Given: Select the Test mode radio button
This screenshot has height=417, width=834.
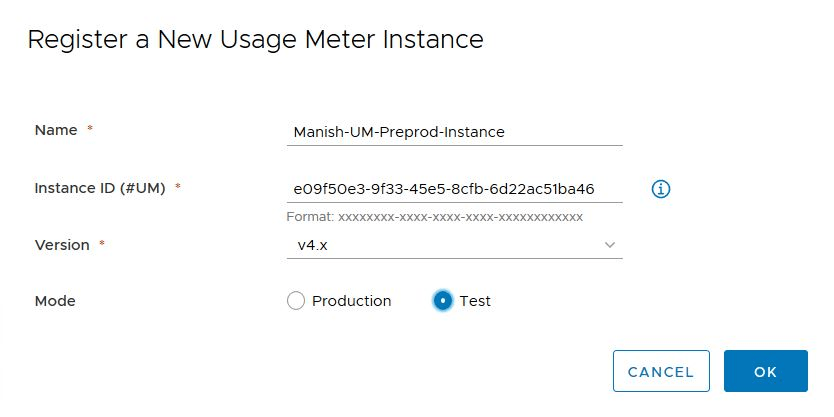Looking at the screenshot, I should coord(443,301).
